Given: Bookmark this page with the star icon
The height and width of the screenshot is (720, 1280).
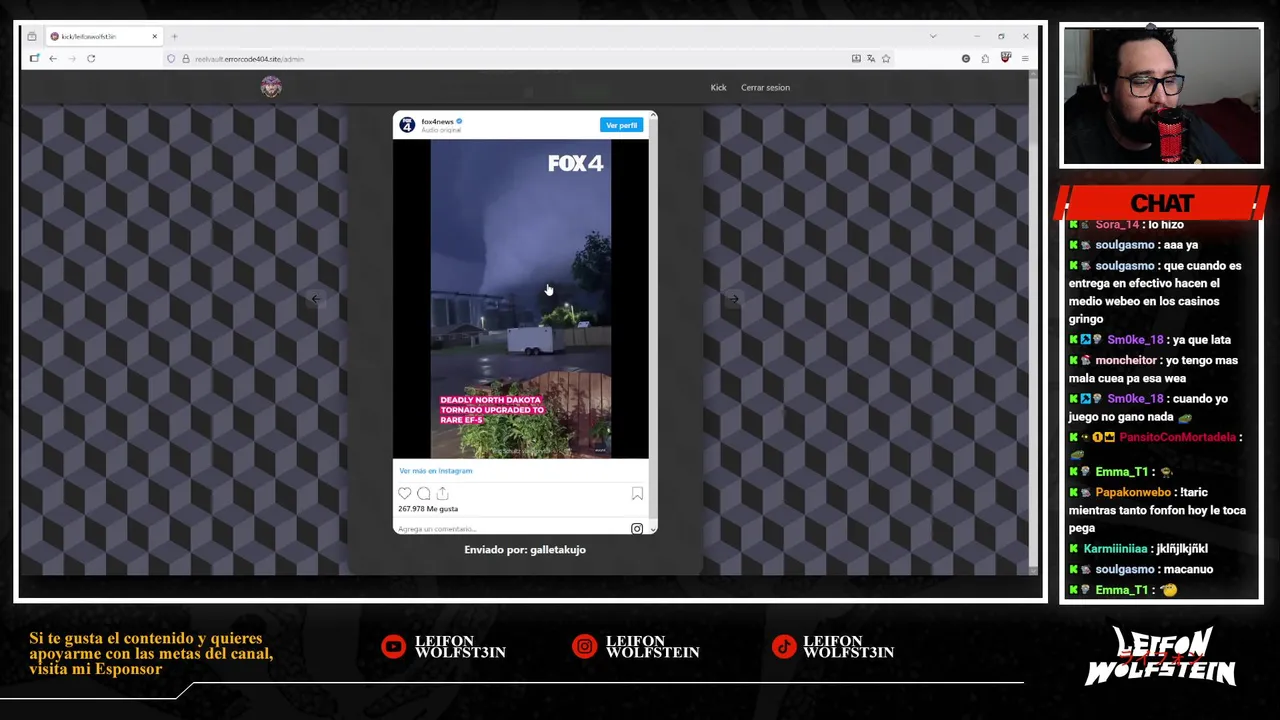Looking at the screenshot, I should [x=886, y=59].
